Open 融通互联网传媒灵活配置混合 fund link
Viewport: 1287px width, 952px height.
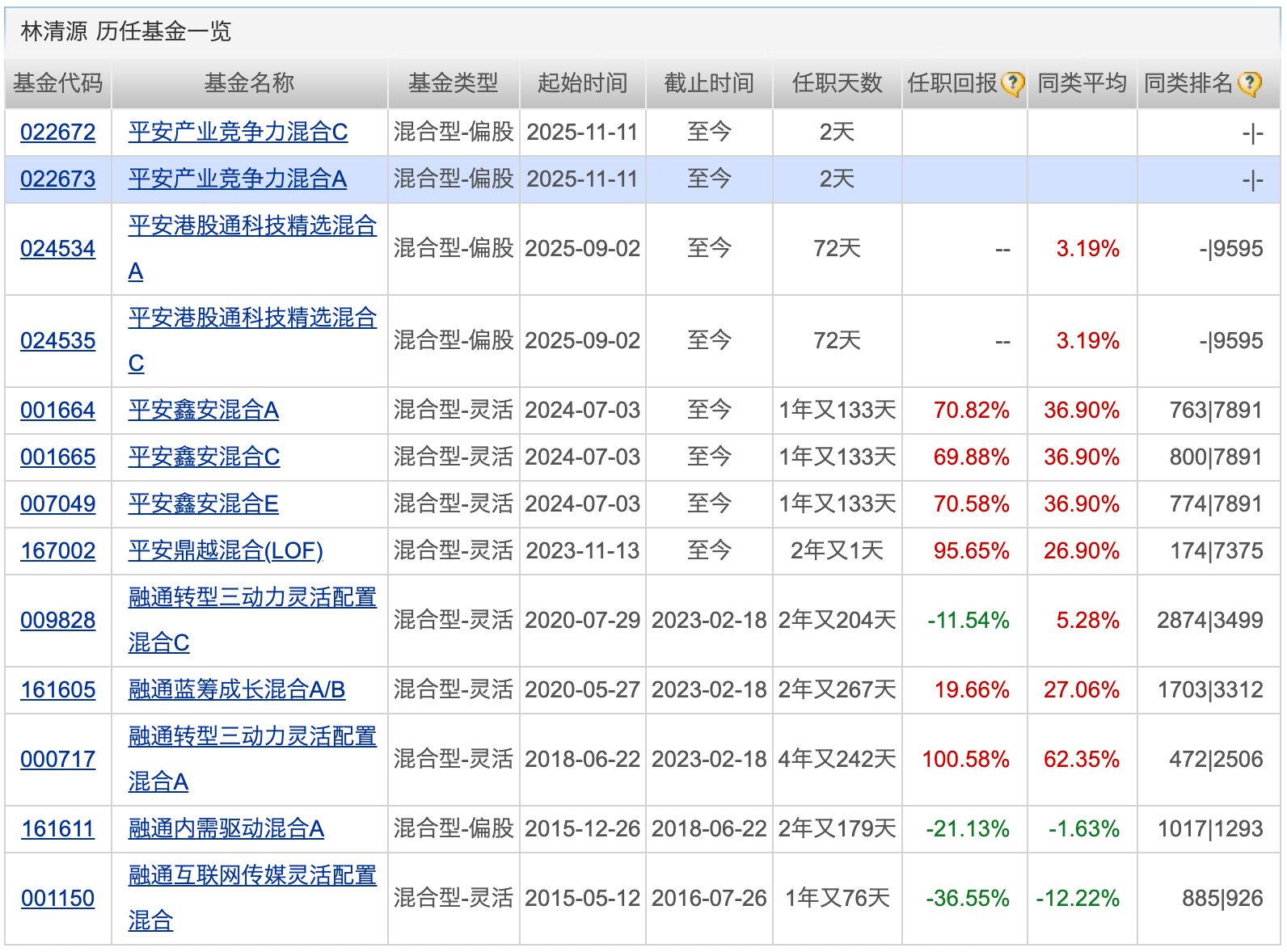coord(251,876)
